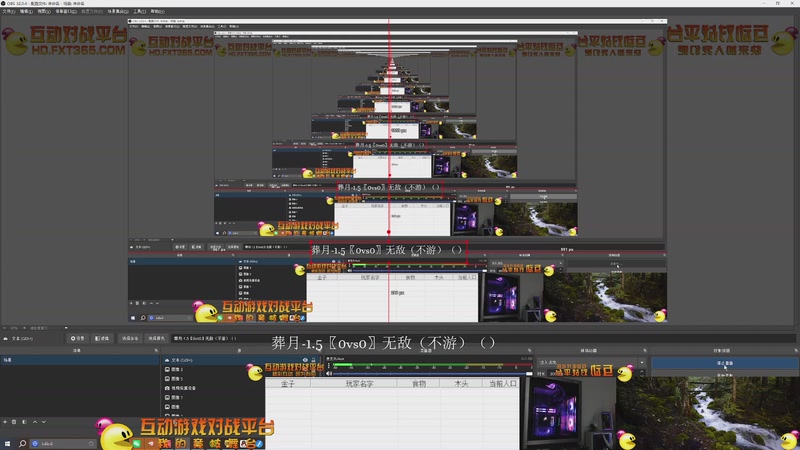Image resolution: width=800 pixels, height=450 pixels.
Task: Click the taskbar search magnifier icon
Action: point(22,443)
